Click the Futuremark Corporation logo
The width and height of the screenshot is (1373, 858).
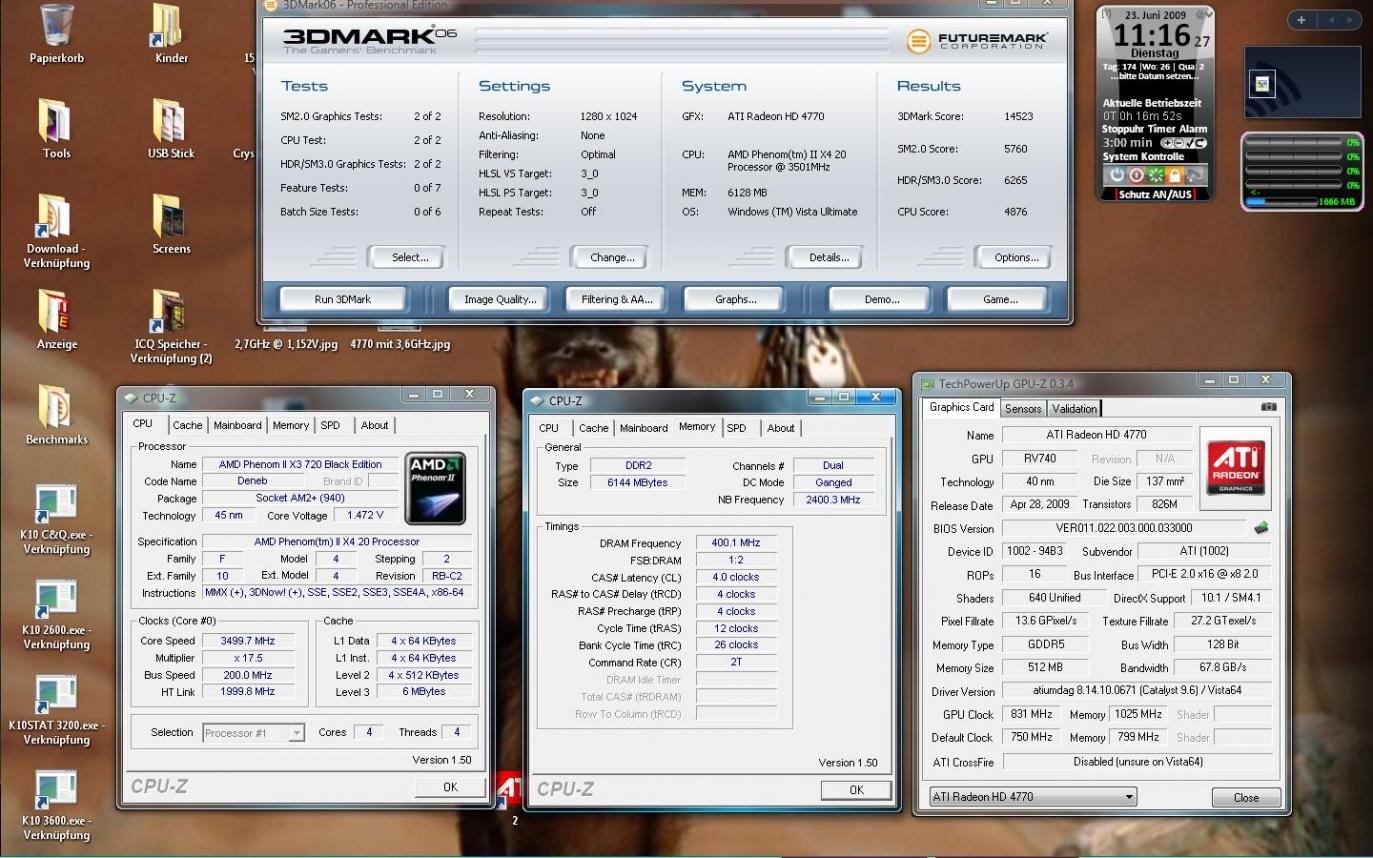point(977,41)
